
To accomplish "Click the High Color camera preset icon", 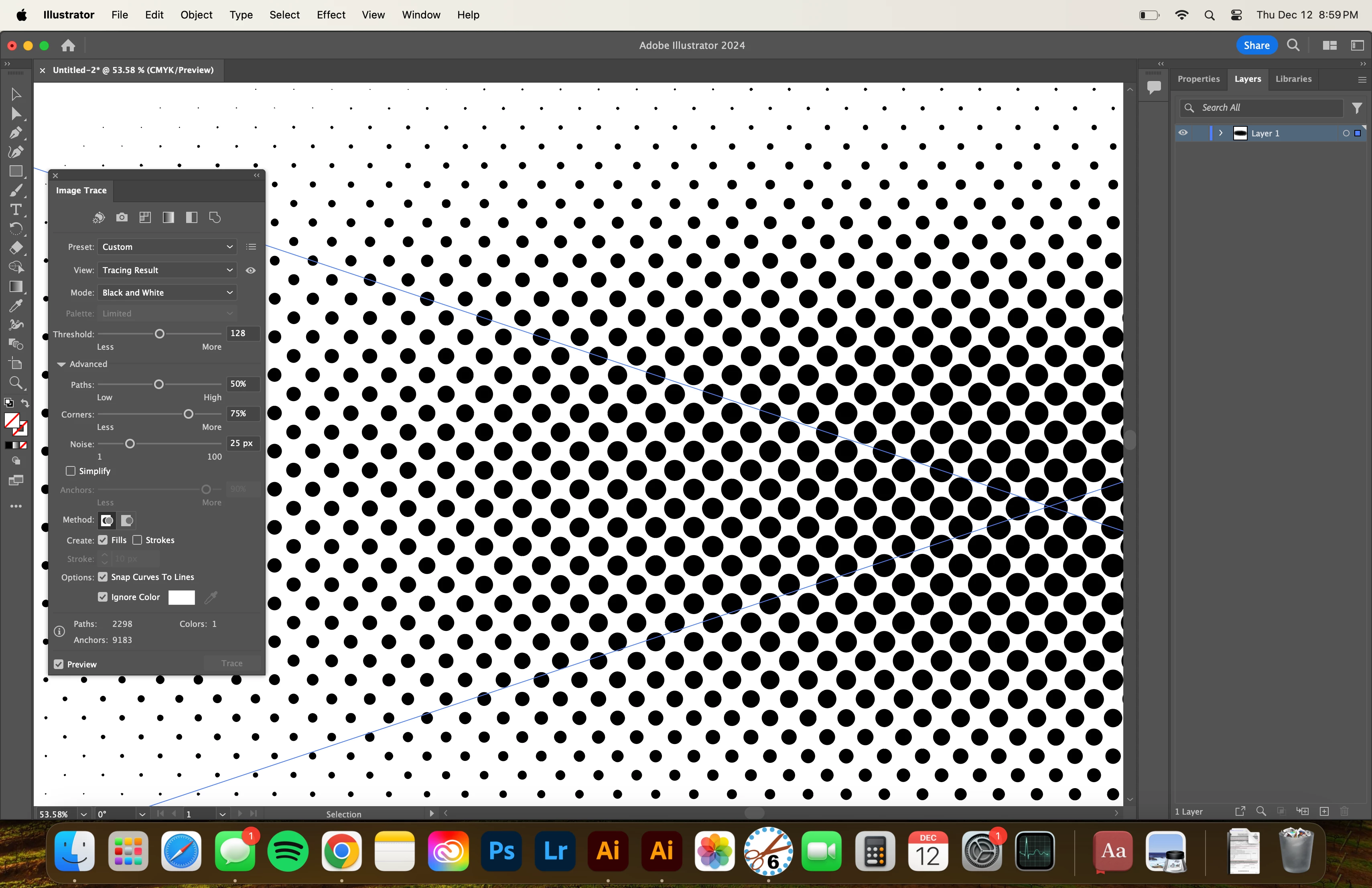I will point(122,217).
